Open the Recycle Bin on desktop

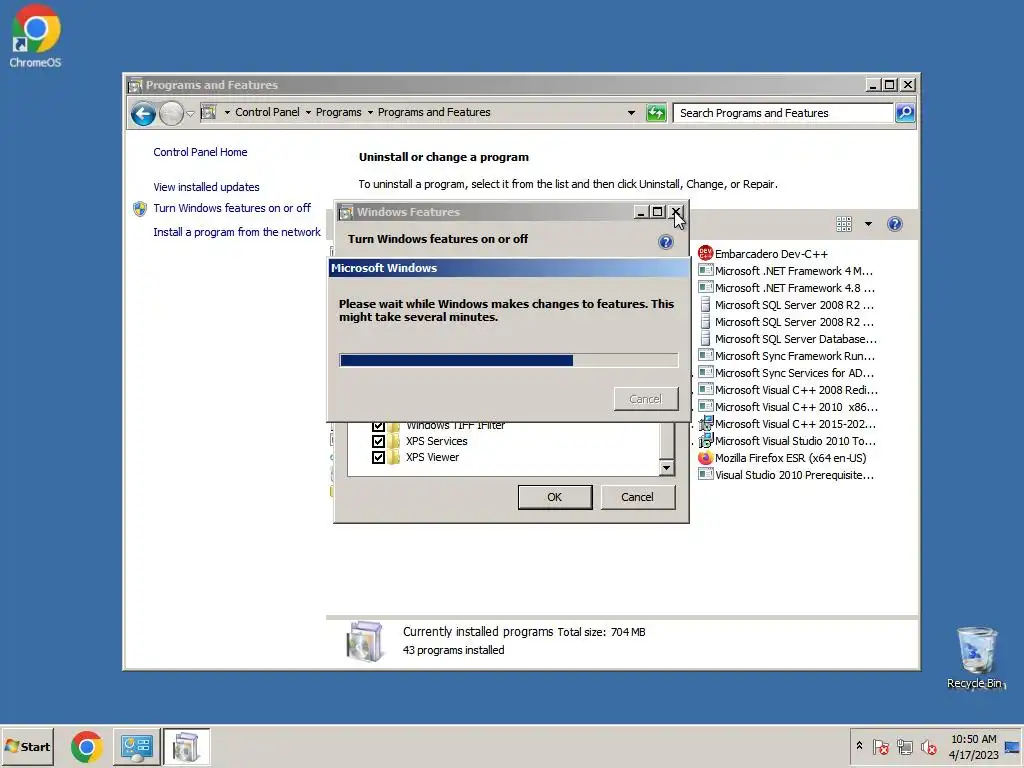coord(976,658)
